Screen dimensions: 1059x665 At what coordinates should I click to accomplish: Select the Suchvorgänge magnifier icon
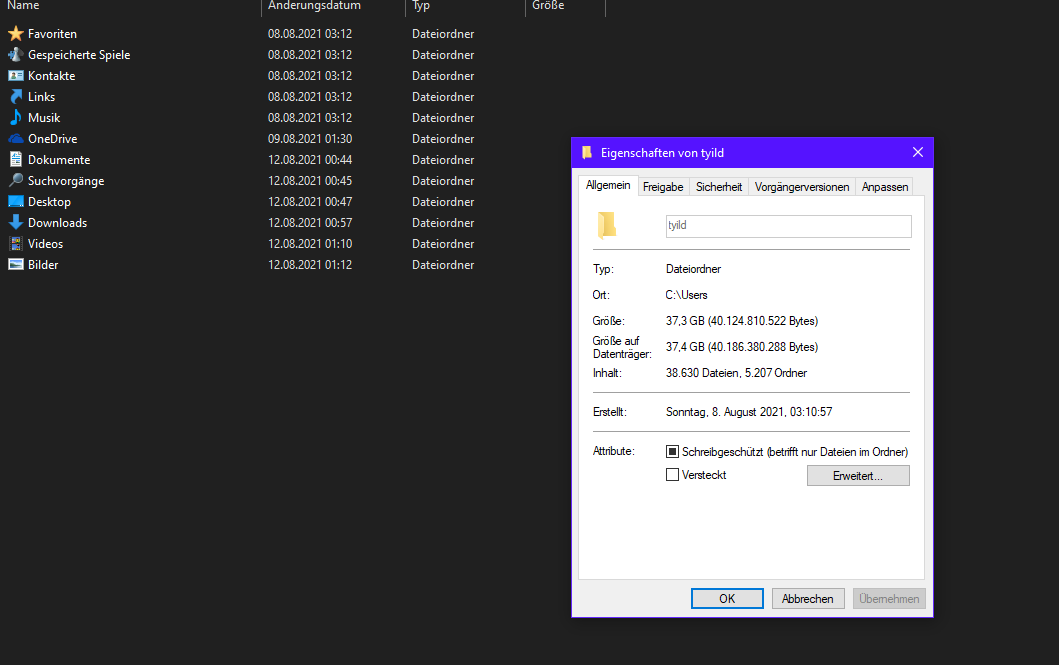[16, 180]
